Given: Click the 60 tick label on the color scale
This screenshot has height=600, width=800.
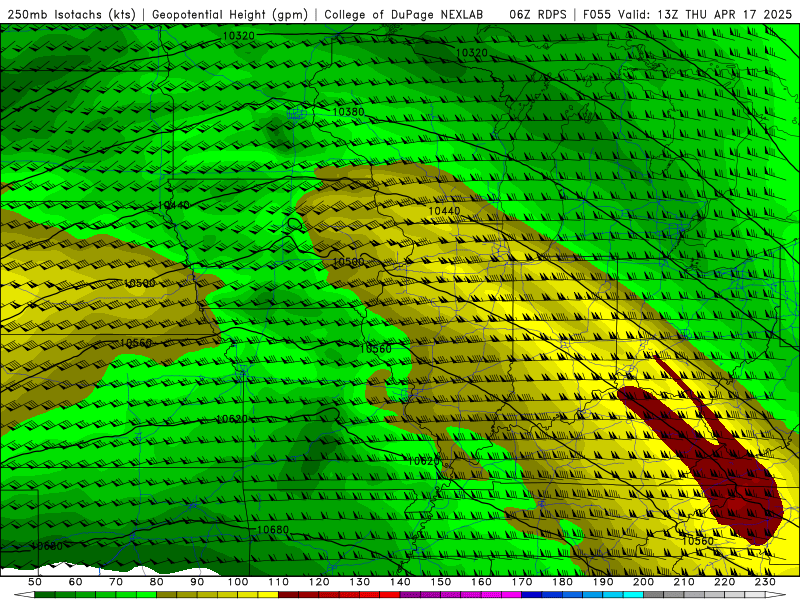Looking at the screenshot, I should [x=75, y=582].
